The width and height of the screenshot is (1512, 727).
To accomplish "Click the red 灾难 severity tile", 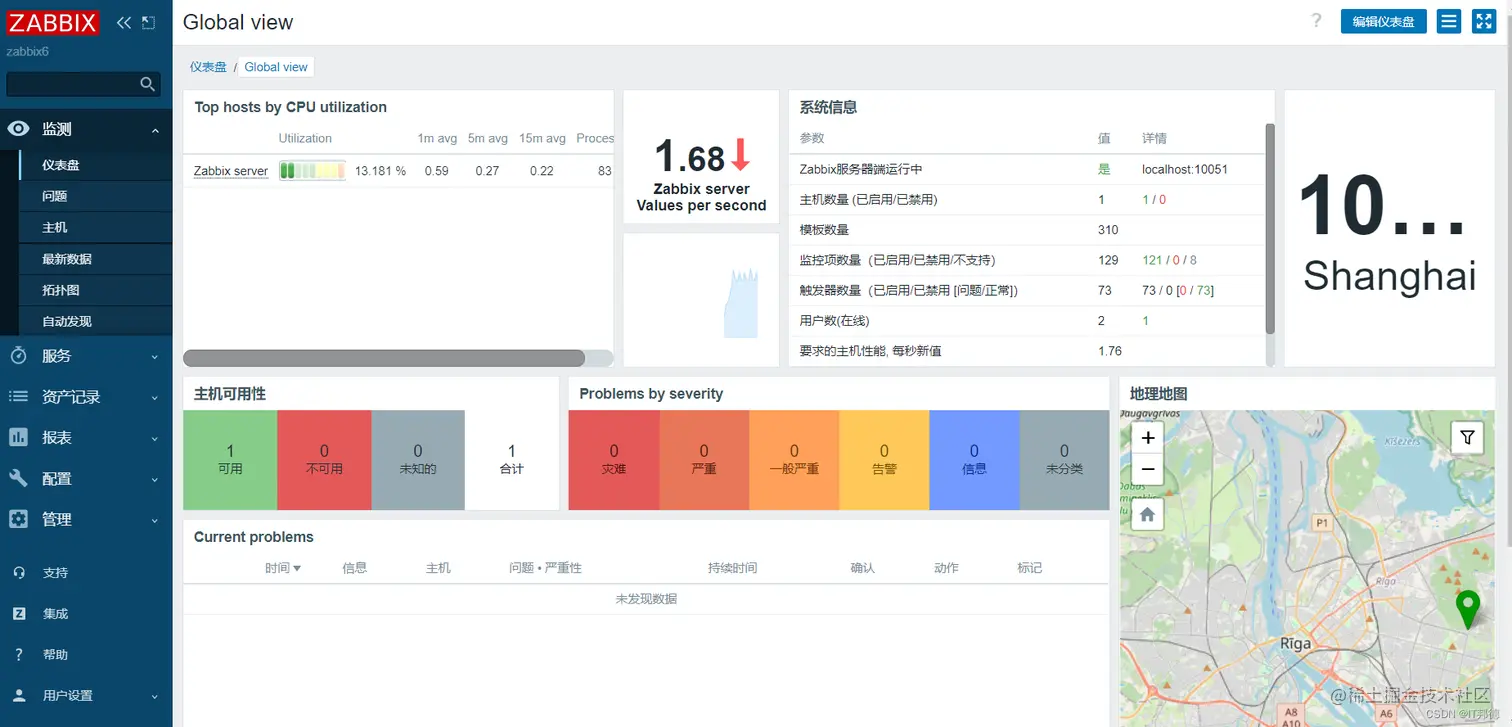I will pyautogui.click(x=614, y=460).
